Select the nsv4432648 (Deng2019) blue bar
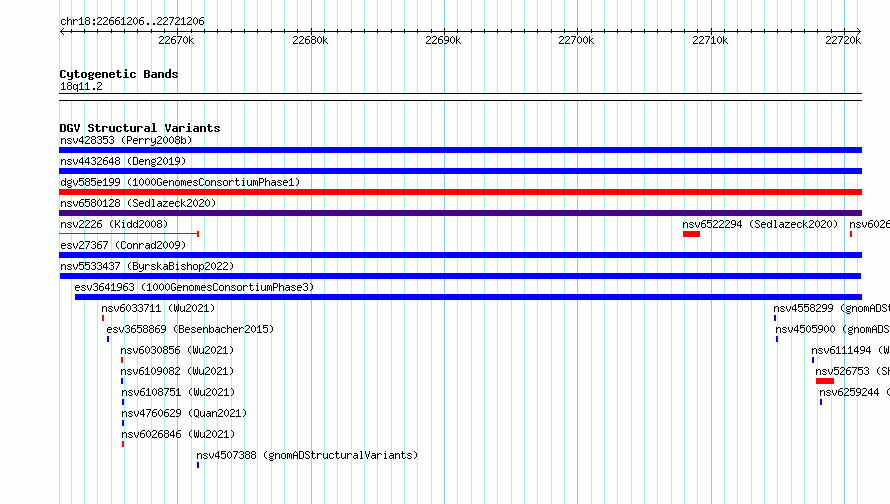 460,171
